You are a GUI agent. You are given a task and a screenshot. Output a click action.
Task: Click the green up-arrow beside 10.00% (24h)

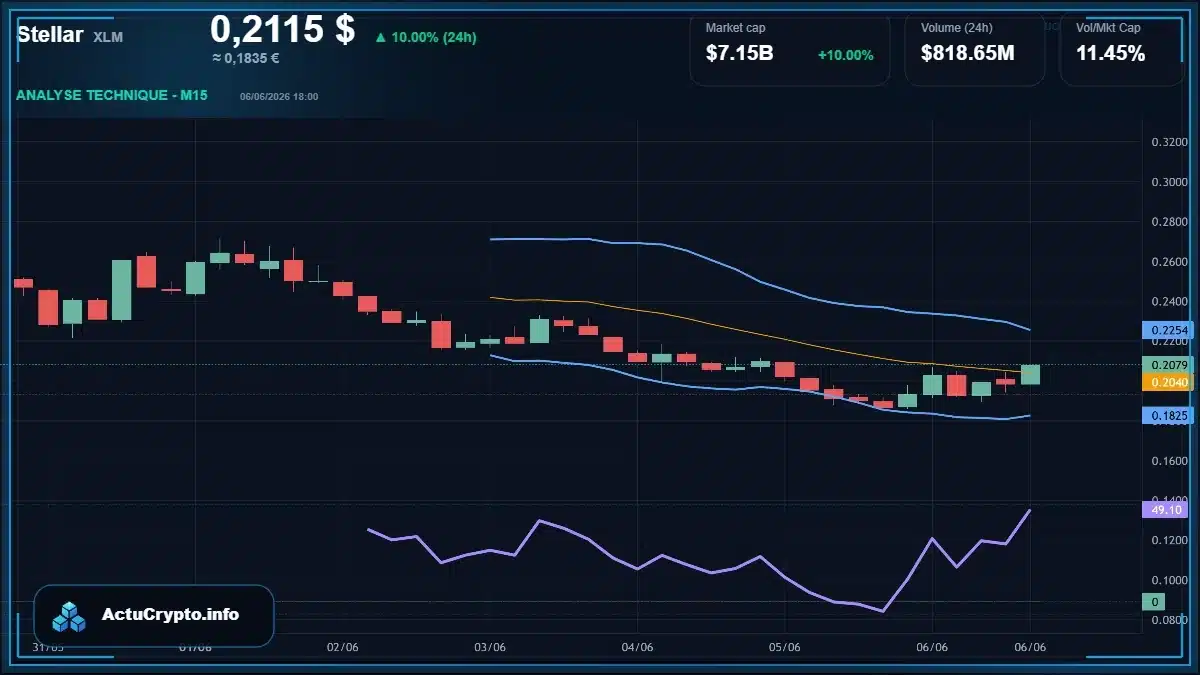tap(380, 38)
